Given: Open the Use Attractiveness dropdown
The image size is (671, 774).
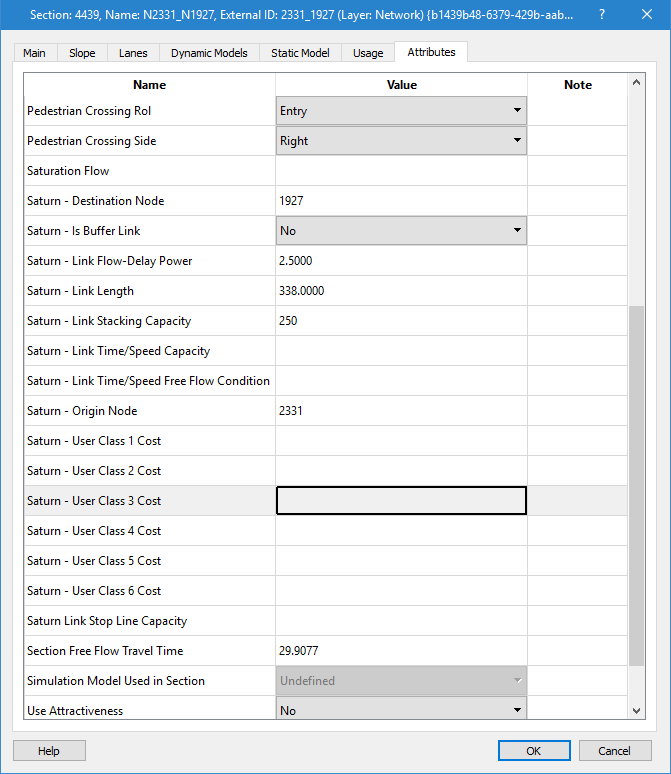Looking at the screenshot, I should pyautogui.click(x=401, y=709).
